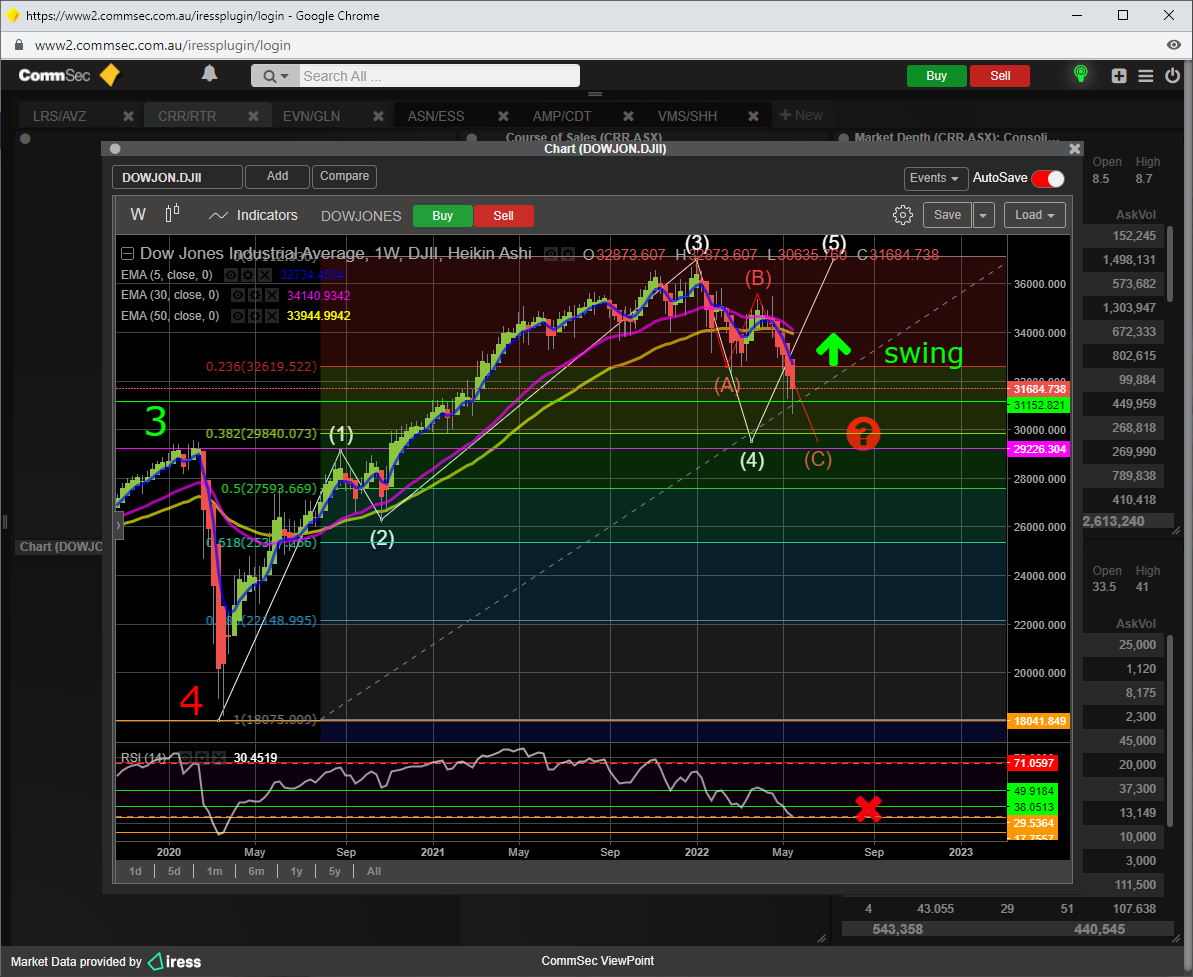Open chart settings gear
Viewport: 1193px width, 977px height.
(x=902, y=215)
